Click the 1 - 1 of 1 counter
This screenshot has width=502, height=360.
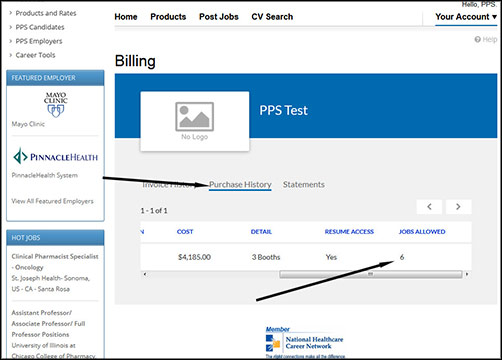click(154, 211)
